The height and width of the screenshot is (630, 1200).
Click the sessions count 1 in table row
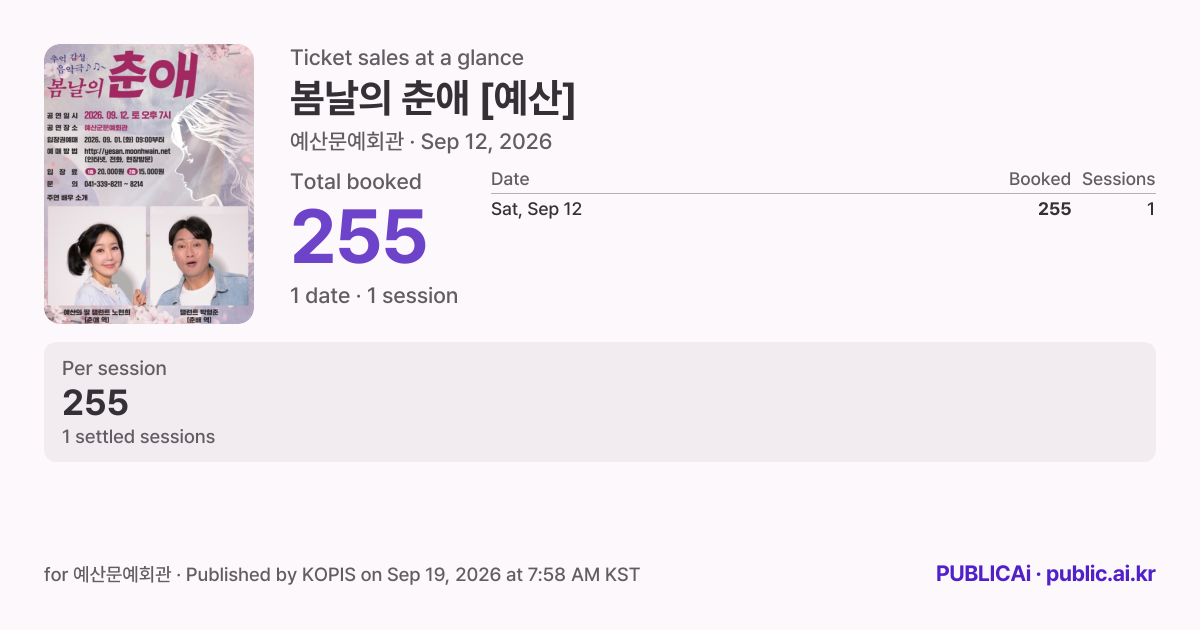(1151, 209)
